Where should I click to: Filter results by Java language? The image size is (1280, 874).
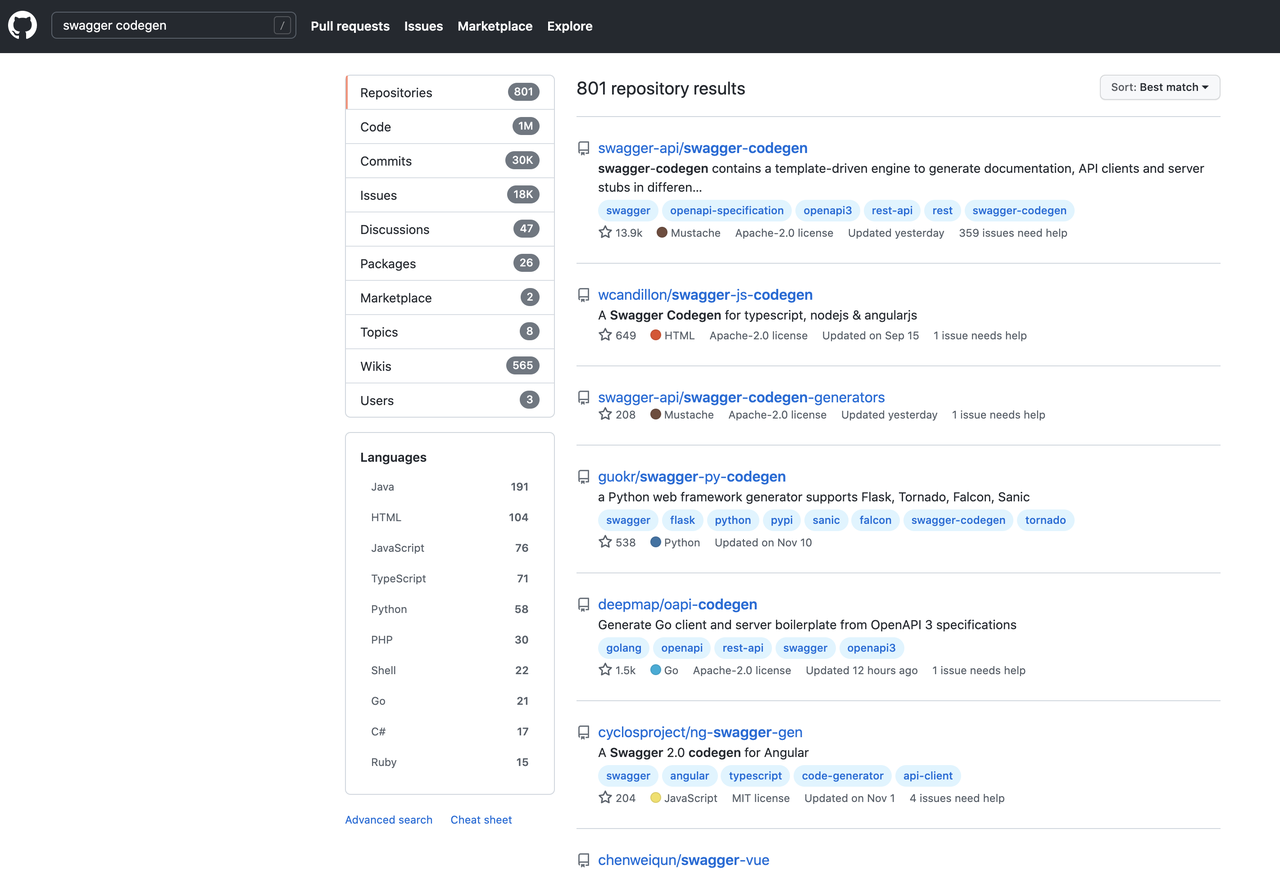tap(450, 487)
